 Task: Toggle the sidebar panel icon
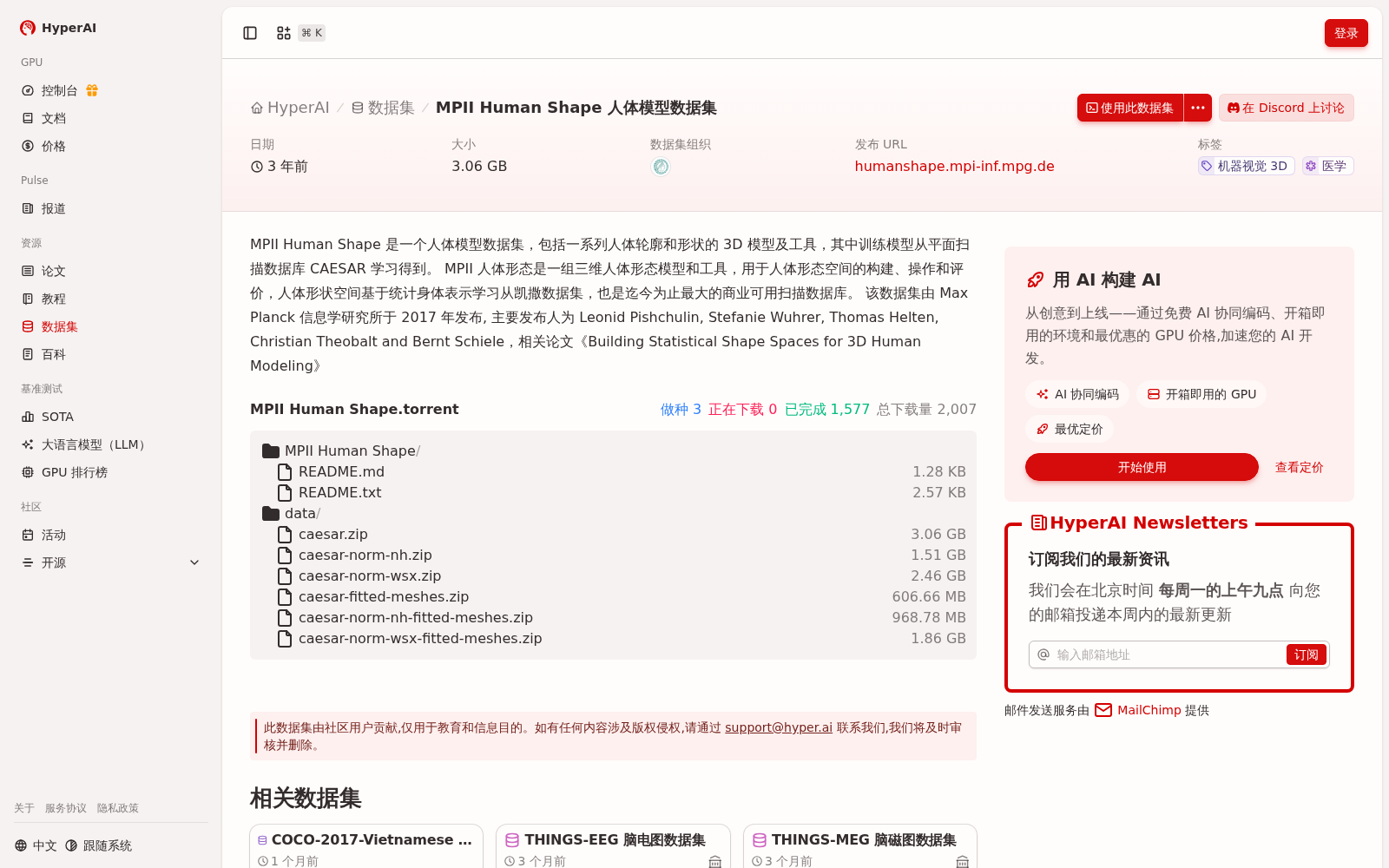click(x=250, y=33)
